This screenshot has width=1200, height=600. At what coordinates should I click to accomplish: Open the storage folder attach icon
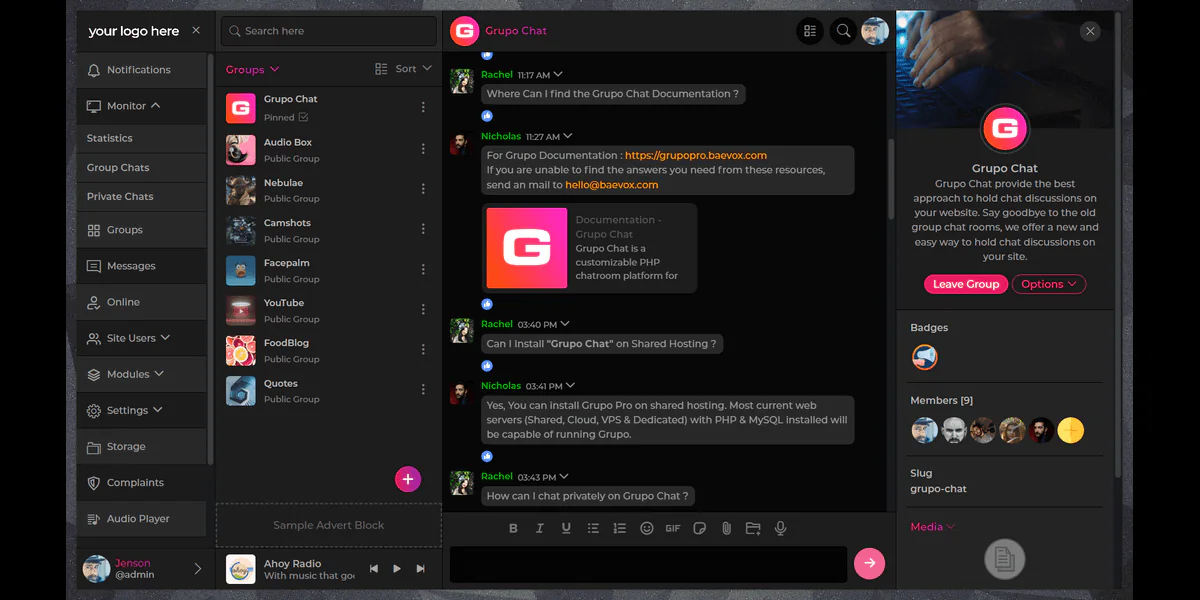753,528
